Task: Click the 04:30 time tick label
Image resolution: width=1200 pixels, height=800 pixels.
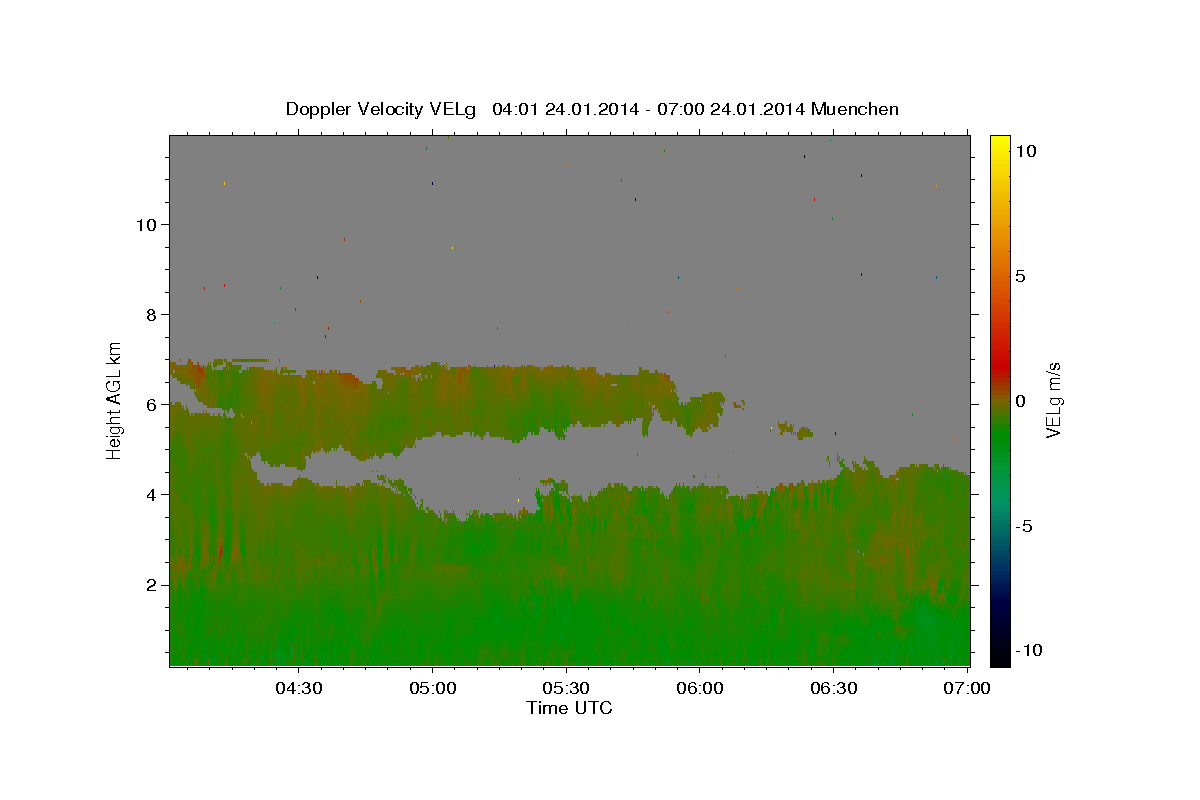Action: 298,689
